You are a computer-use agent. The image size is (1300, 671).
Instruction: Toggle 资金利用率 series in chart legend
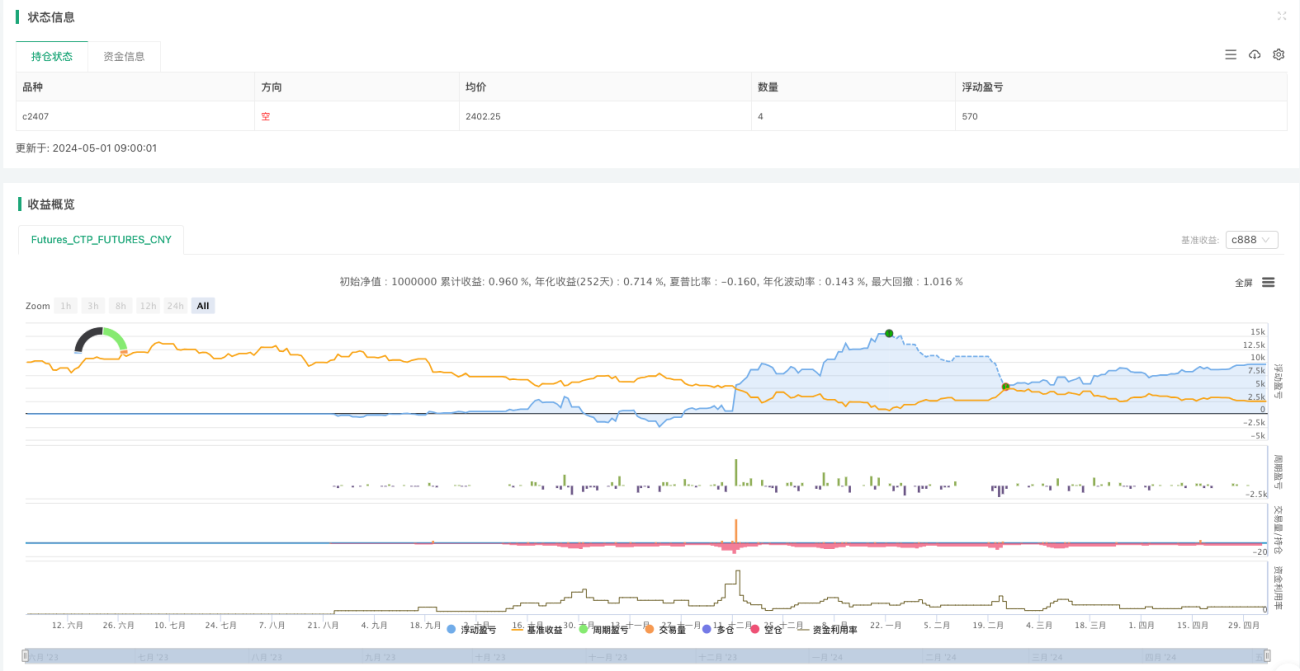point(829,630)
